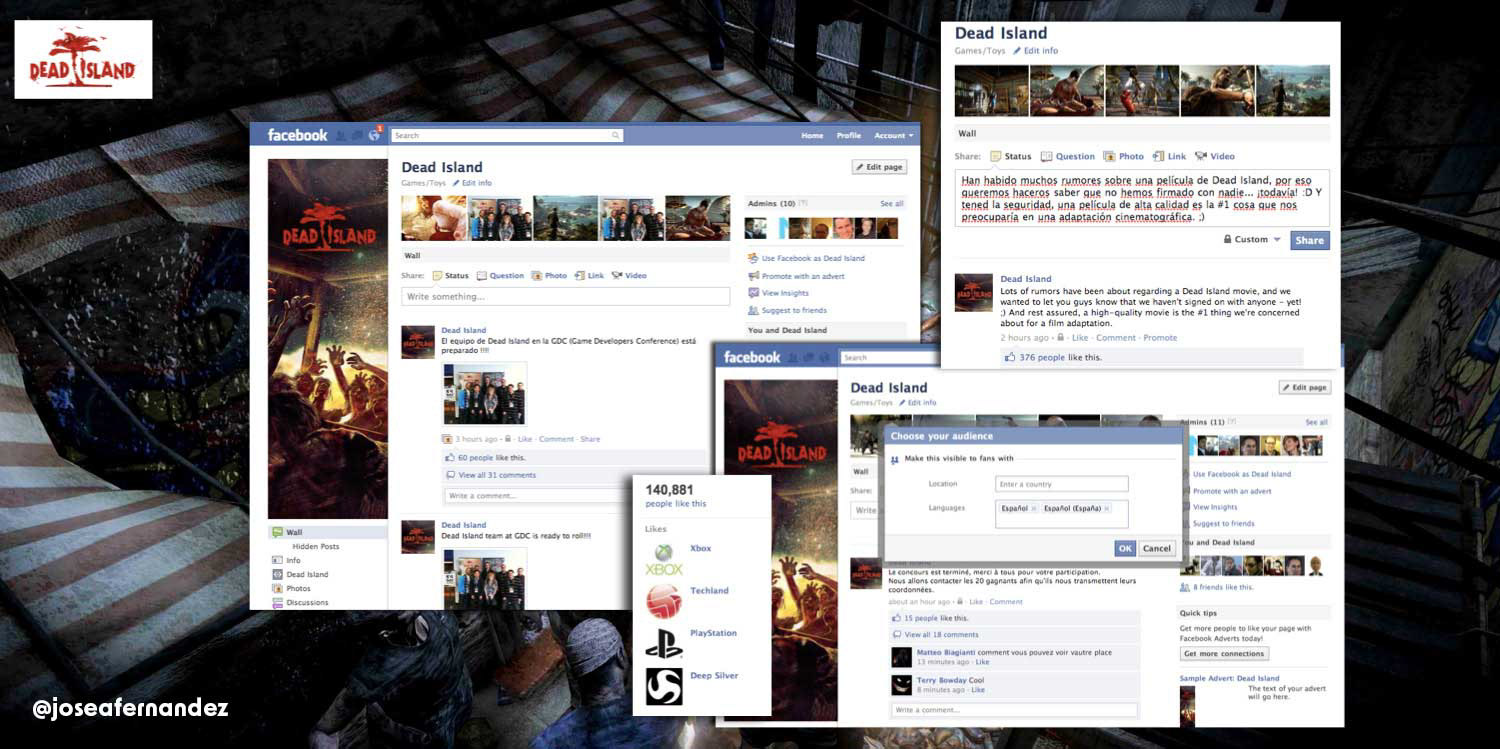Click the Search field in back-left window

coord(507,135)
